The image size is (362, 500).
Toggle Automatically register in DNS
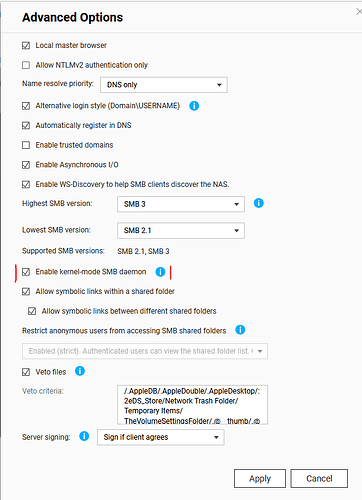click(x=26, y=125)
